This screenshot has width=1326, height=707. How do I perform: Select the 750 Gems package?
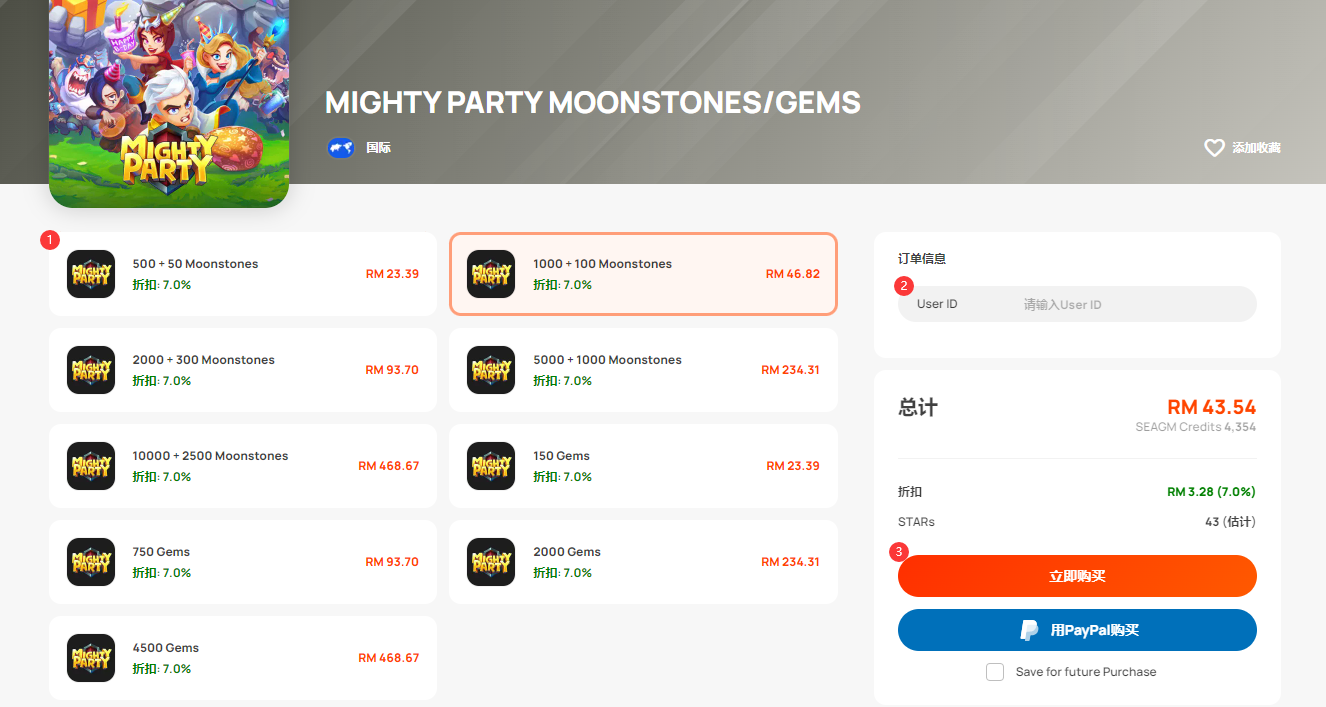click(243, 562)
